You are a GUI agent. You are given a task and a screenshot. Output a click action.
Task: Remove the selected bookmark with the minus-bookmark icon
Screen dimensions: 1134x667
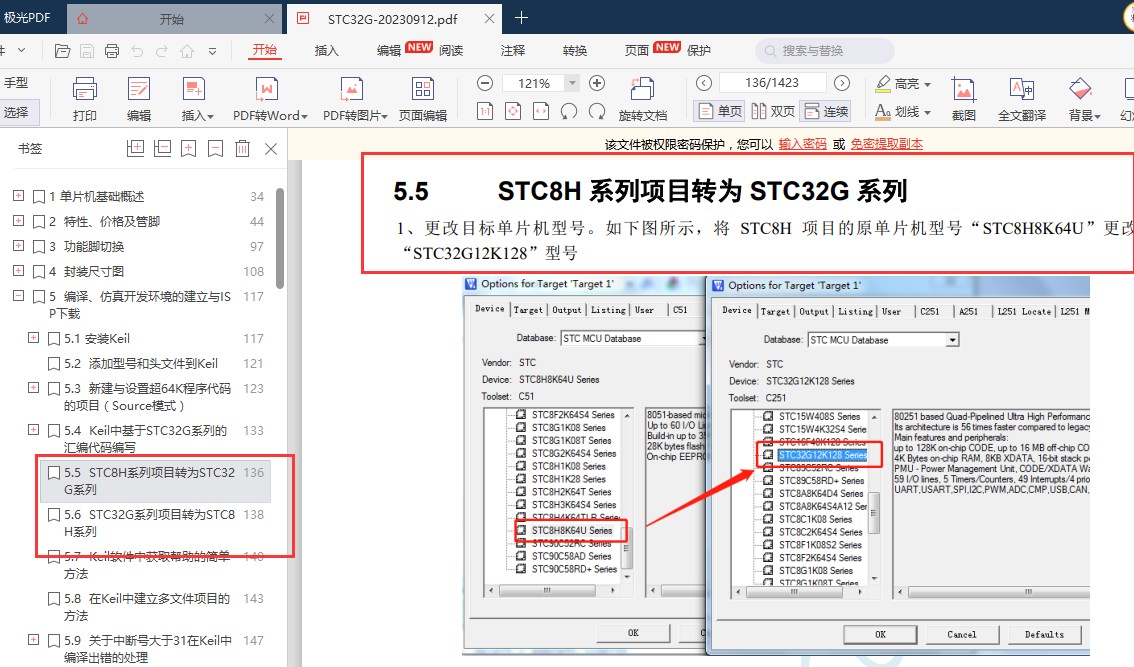[216, 148]
